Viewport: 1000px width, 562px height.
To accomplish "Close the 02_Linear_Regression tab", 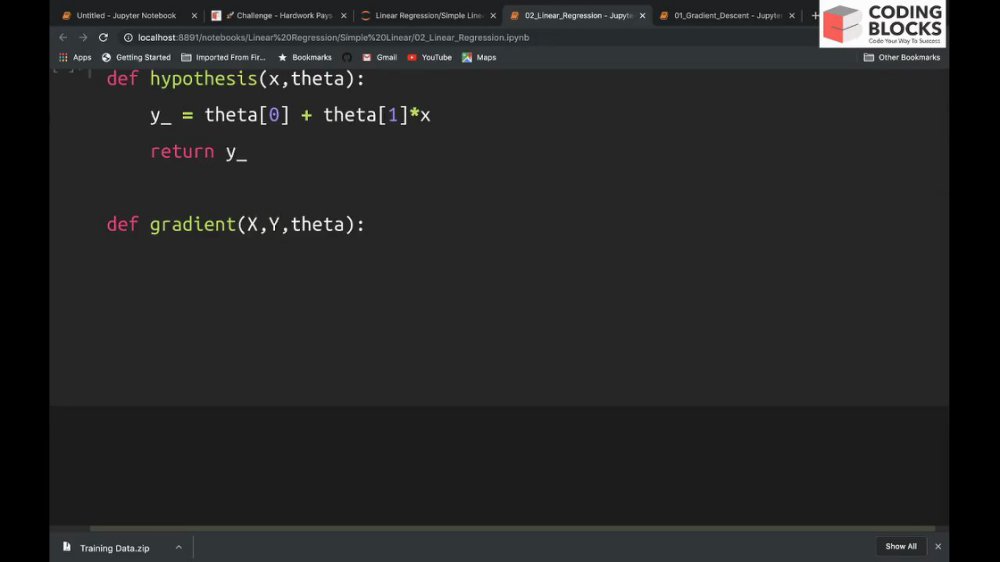I will click(642, 15).
